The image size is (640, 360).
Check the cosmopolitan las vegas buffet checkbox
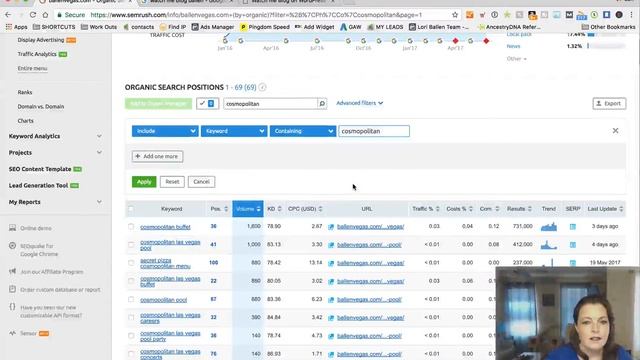pos(131,281)
